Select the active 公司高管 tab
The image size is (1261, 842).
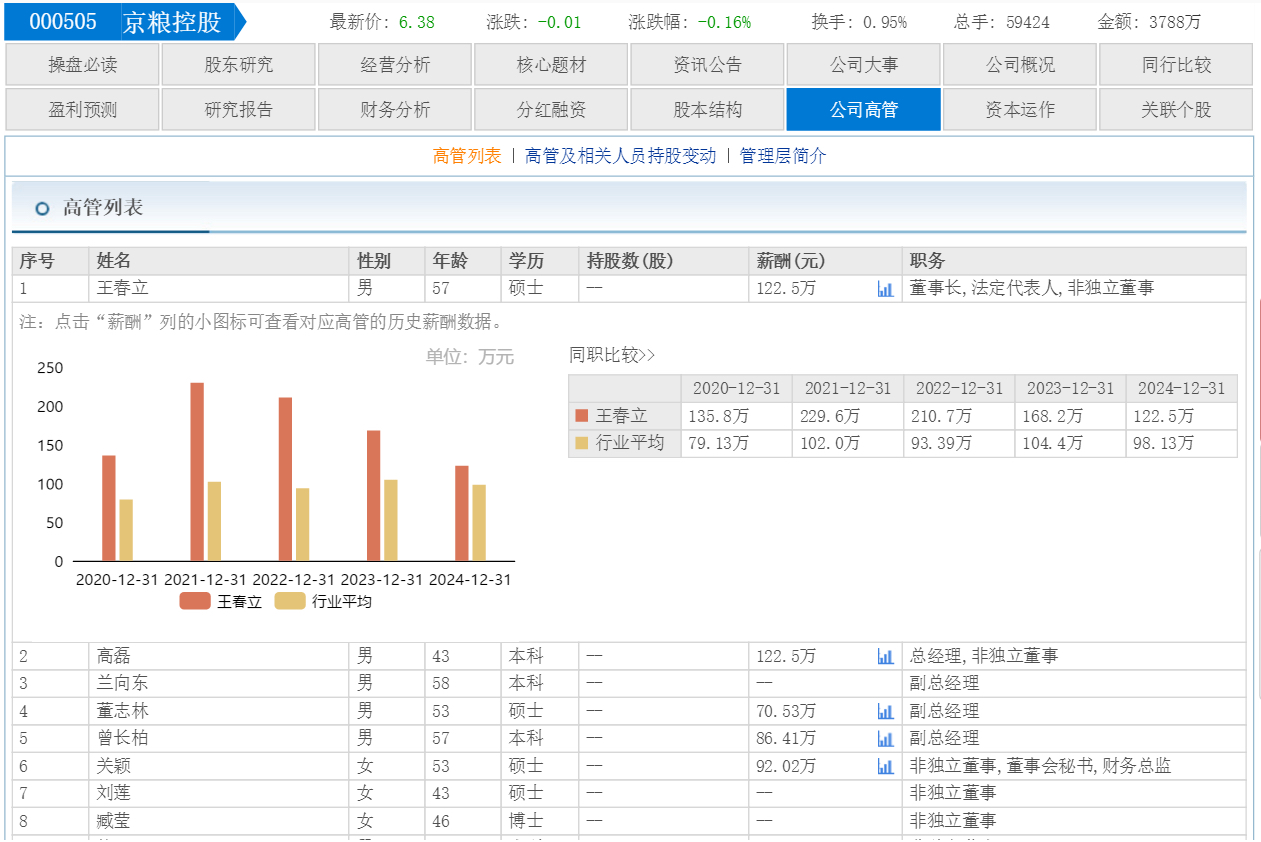point(864,109)
